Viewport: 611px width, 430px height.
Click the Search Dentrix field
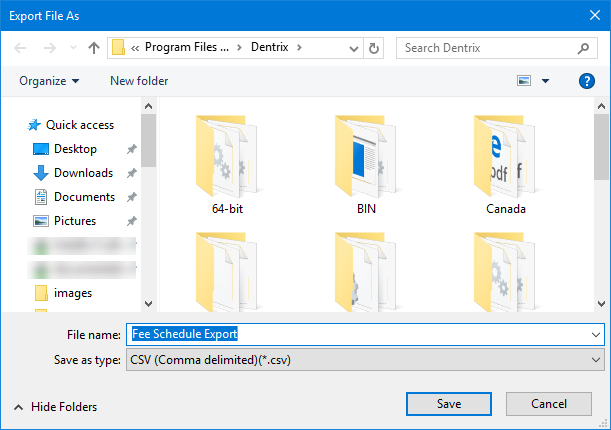tap(485, 47)
